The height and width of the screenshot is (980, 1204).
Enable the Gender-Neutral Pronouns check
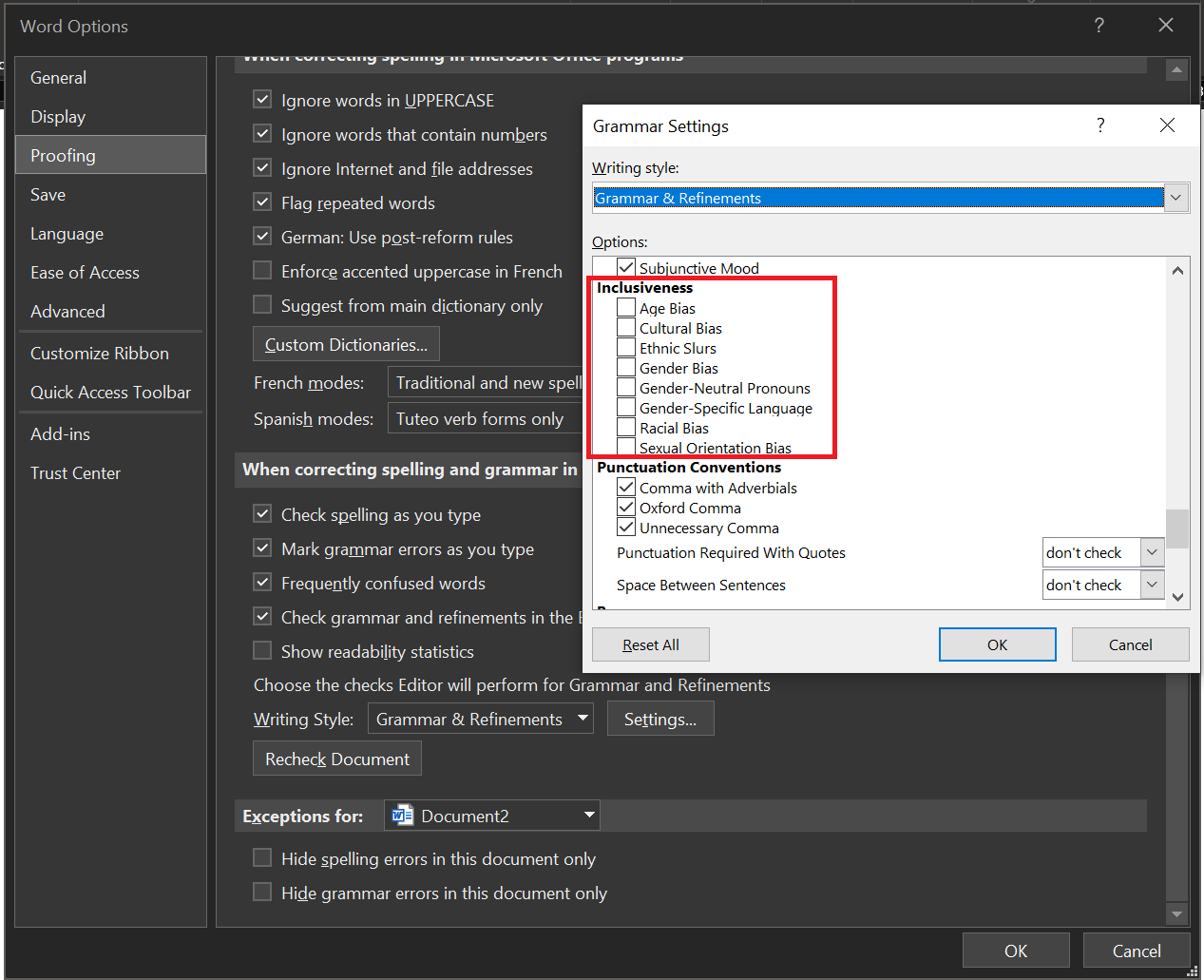pos(626,388)
